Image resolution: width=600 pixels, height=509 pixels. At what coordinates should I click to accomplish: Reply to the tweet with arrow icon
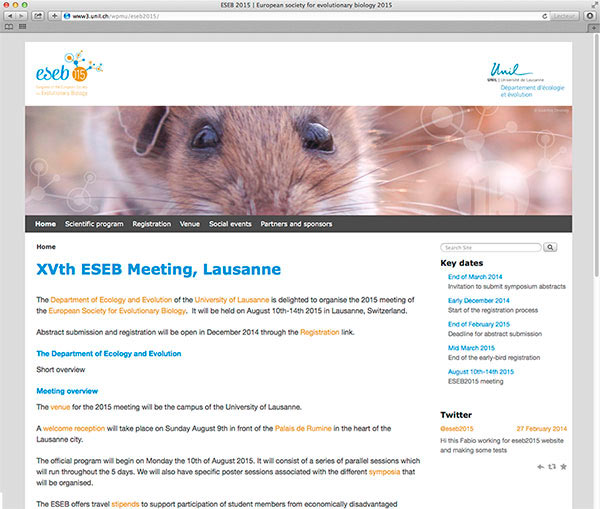540,467
